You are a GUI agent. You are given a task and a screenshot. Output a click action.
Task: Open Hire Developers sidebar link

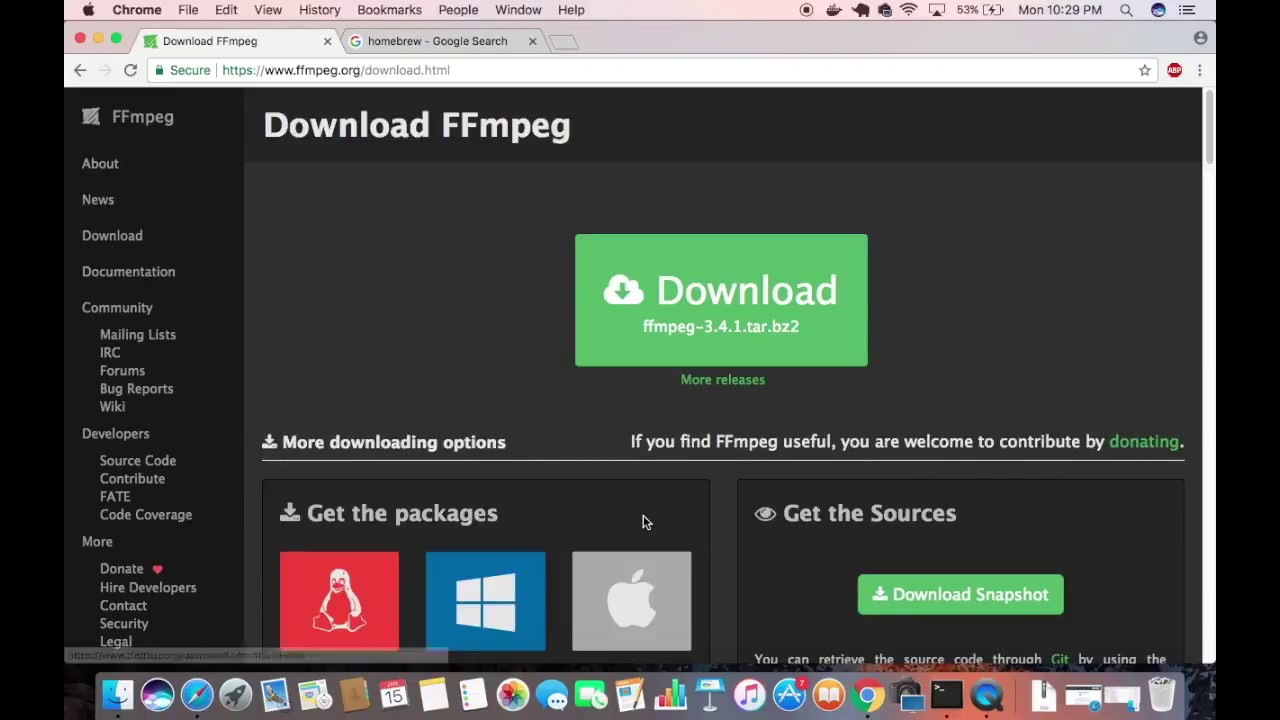pyautogui.click(x=148, y=587)
